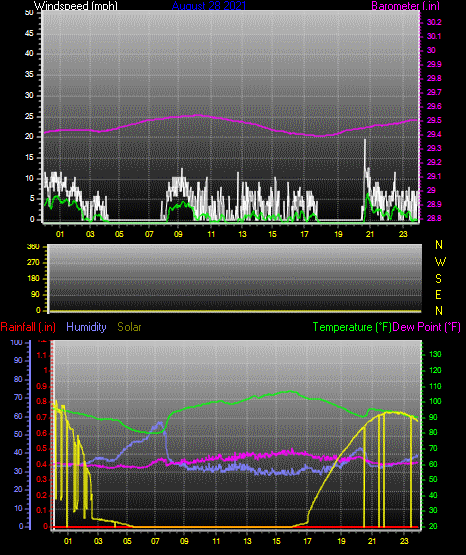Click the 28.9 barometer axis value
The height and width of the screenshot is (555, 466).
coord(434,205)
